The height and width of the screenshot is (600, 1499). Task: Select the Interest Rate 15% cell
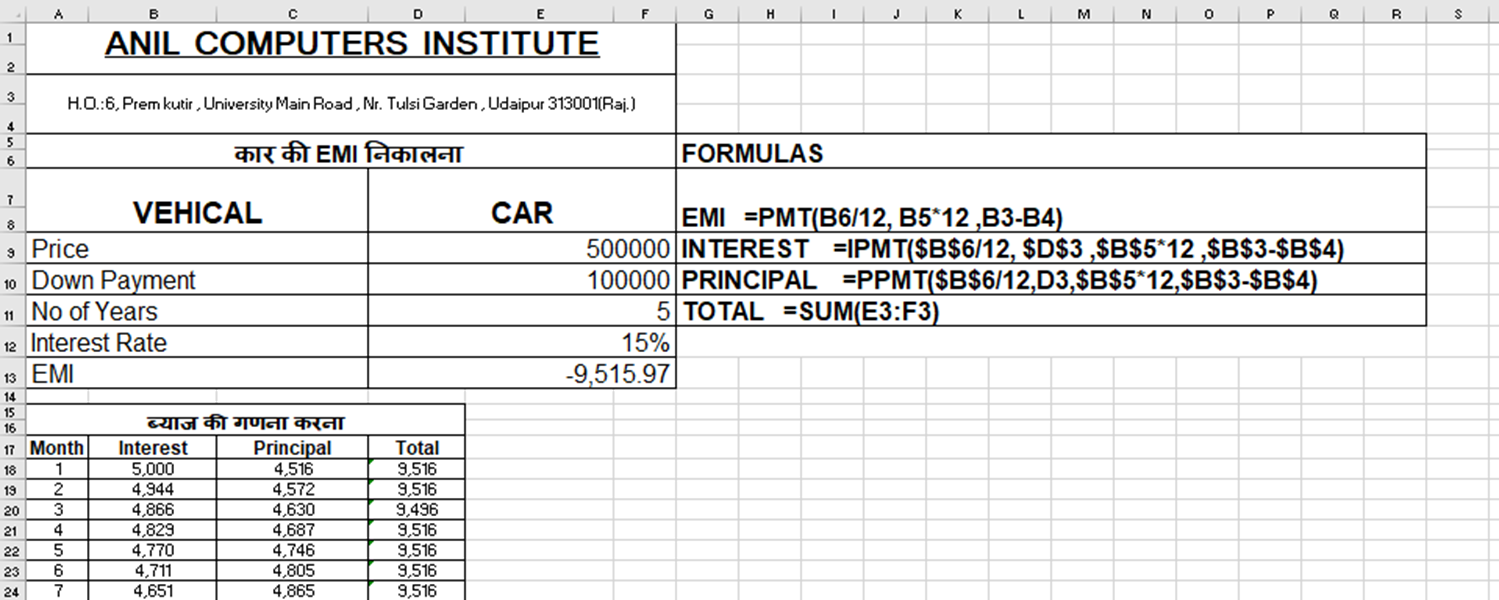click(643, 343)
